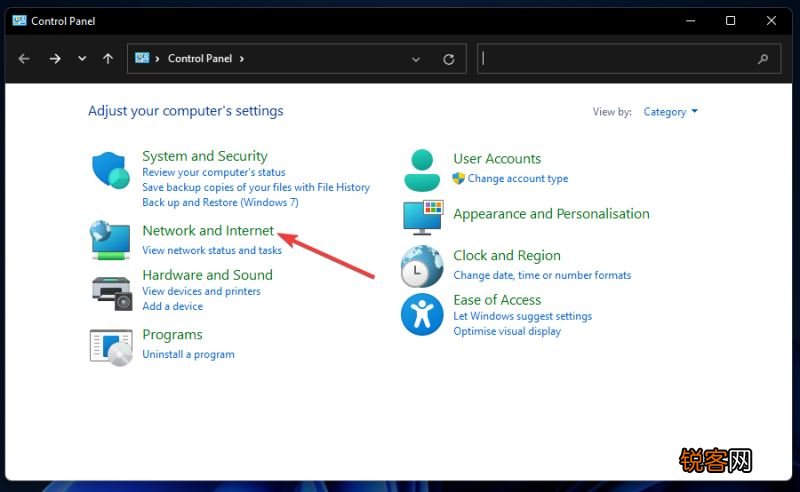Image resolution: width=800 pixels, height=492 pixels.
Task: Maximize the Control Panel window
Action: coord(731,21)
